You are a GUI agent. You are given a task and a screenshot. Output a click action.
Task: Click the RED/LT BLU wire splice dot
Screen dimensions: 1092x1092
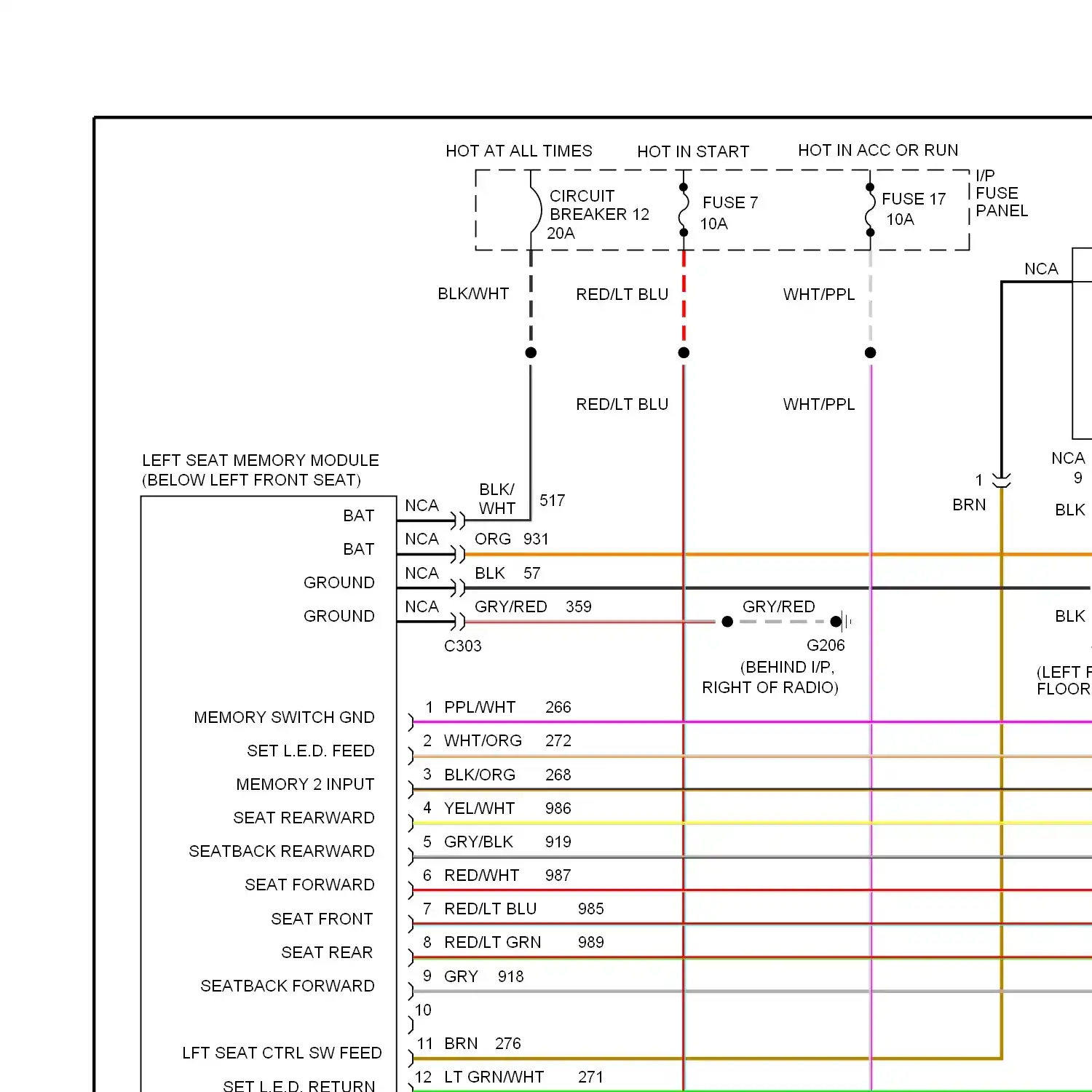point(684,352)
